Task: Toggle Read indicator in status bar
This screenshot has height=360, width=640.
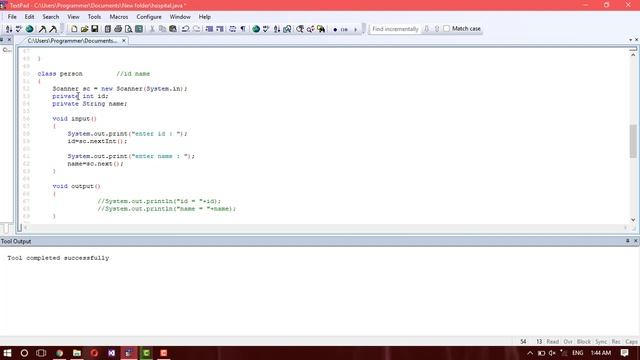Action: tap(552, 342)
